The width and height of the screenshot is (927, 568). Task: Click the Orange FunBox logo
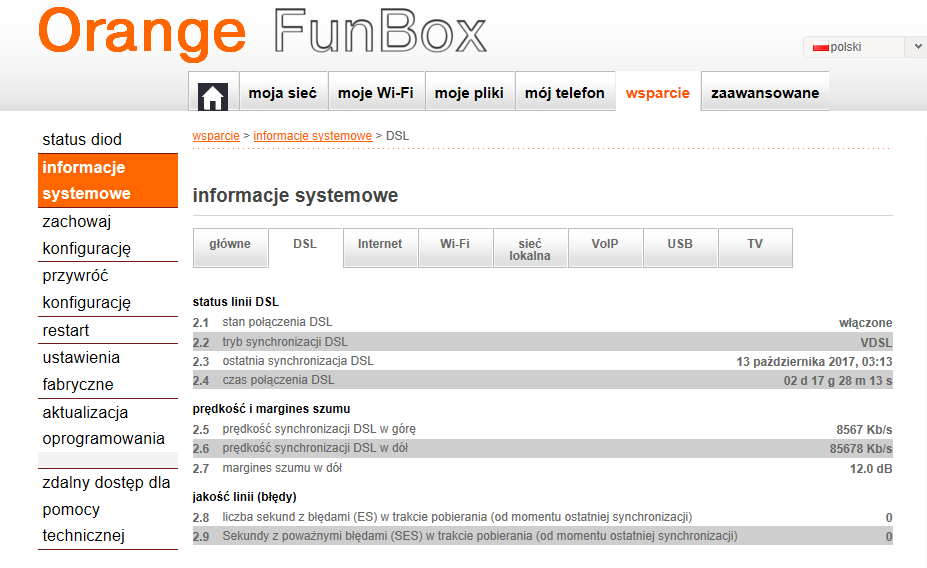pyautogui.click(x=262, y=34)
